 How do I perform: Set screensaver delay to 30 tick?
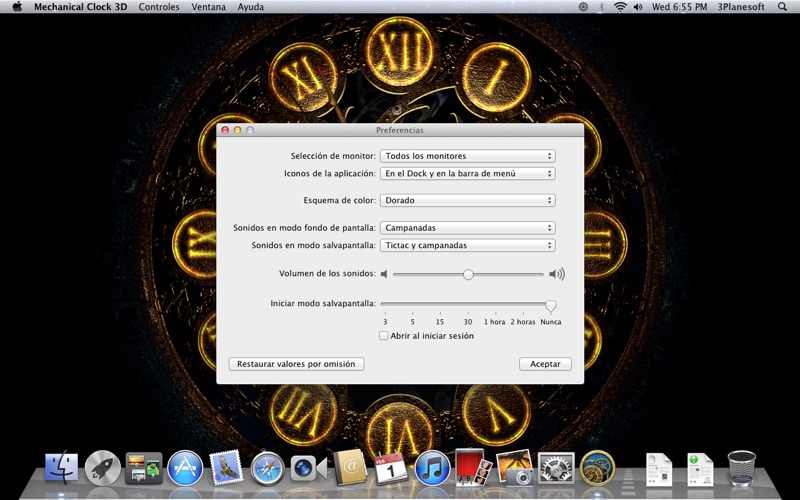click(468, 322)
